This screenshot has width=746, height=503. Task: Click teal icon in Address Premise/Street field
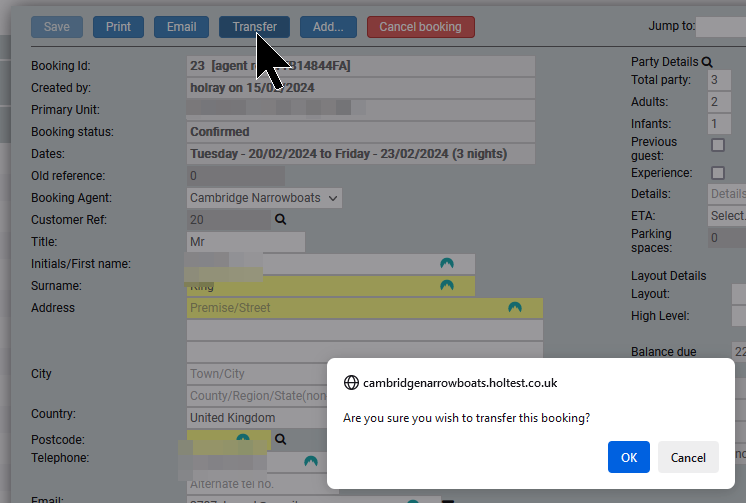(515, 308)
